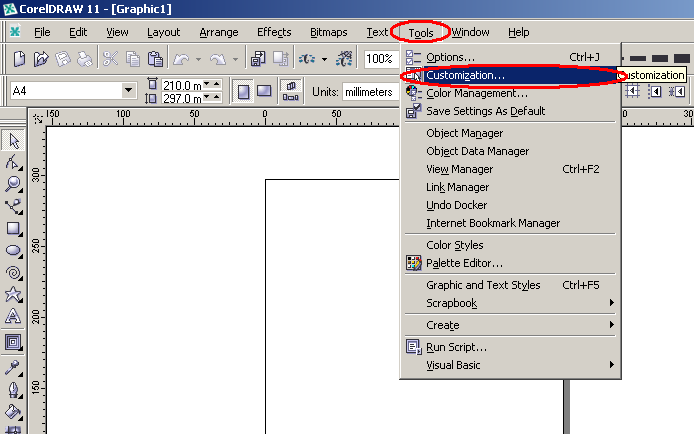
Task: Select the Zoom magnifier tool
Action: point(13,184)
